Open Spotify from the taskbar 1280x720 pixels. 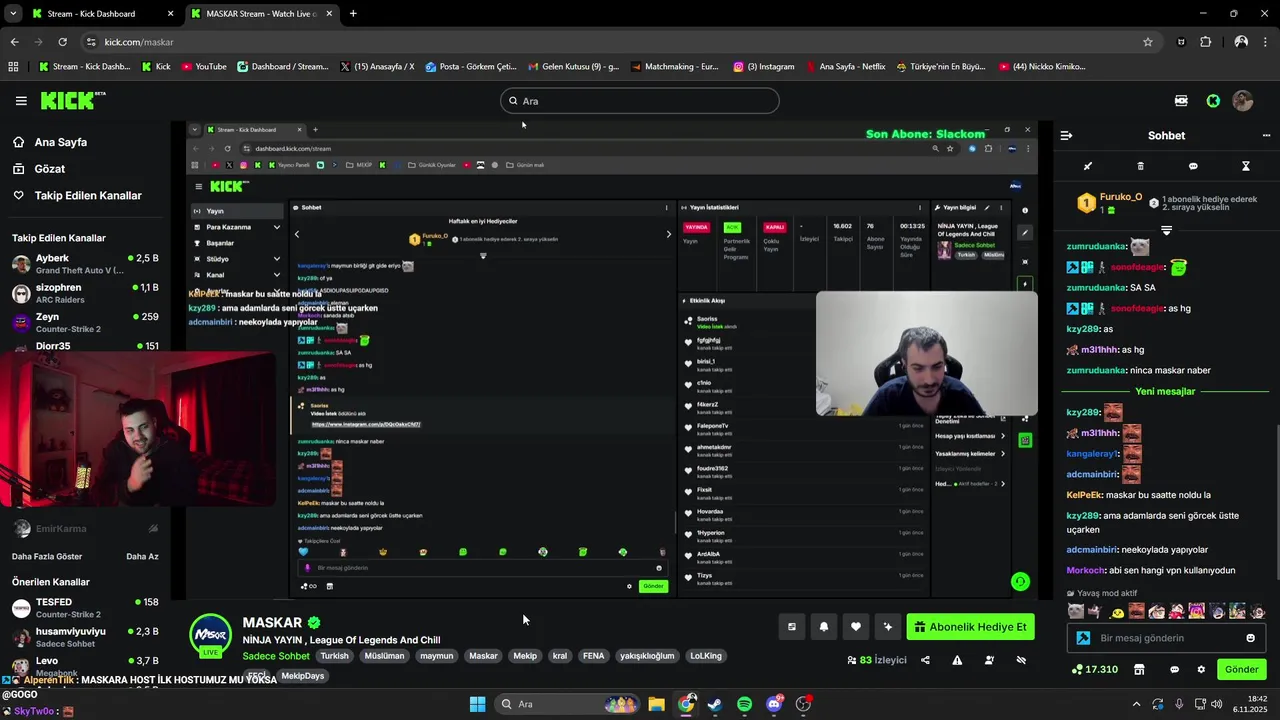point(745,704)
